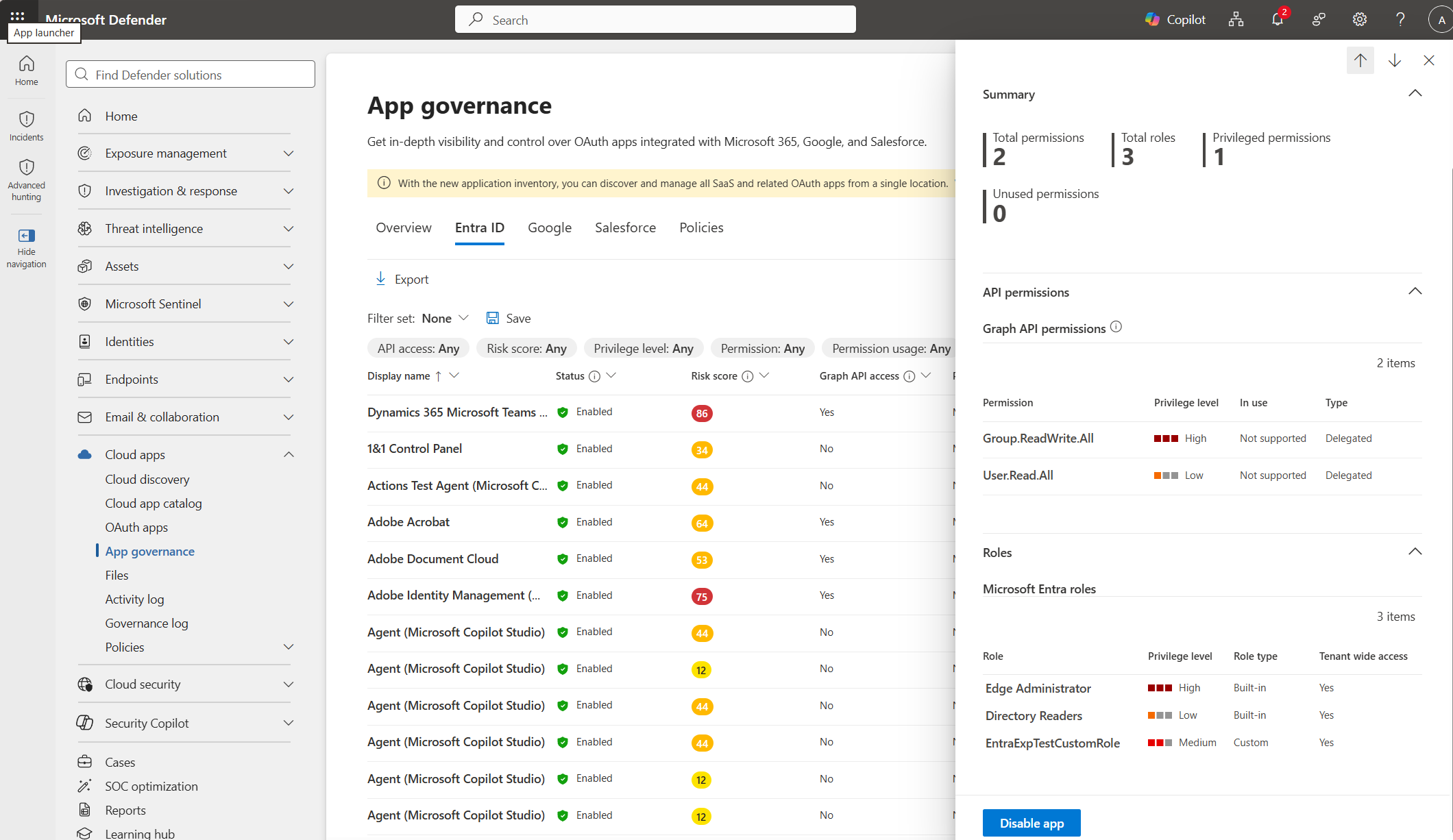The image size is (1453, 840).
Task: Open Cloud app catalog in navigation
Action: click(154, 503)
